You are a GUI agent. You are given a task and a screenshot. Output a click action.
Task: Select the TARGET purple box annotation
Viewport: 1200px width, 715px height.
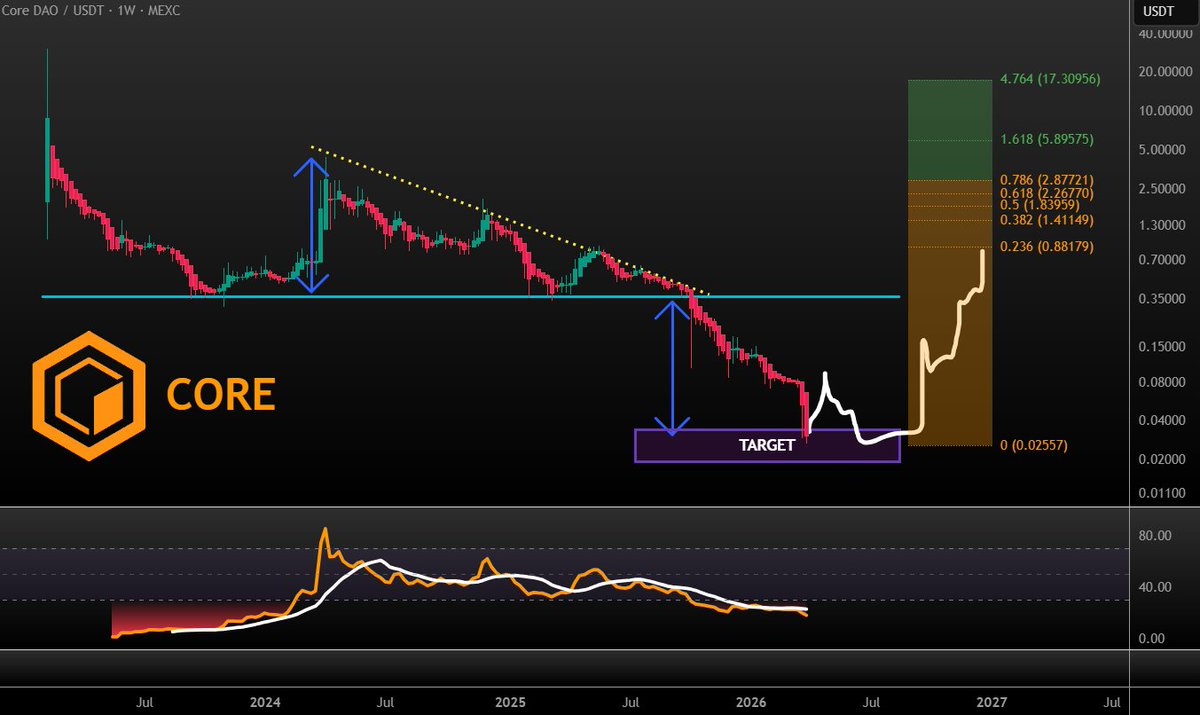766,445
